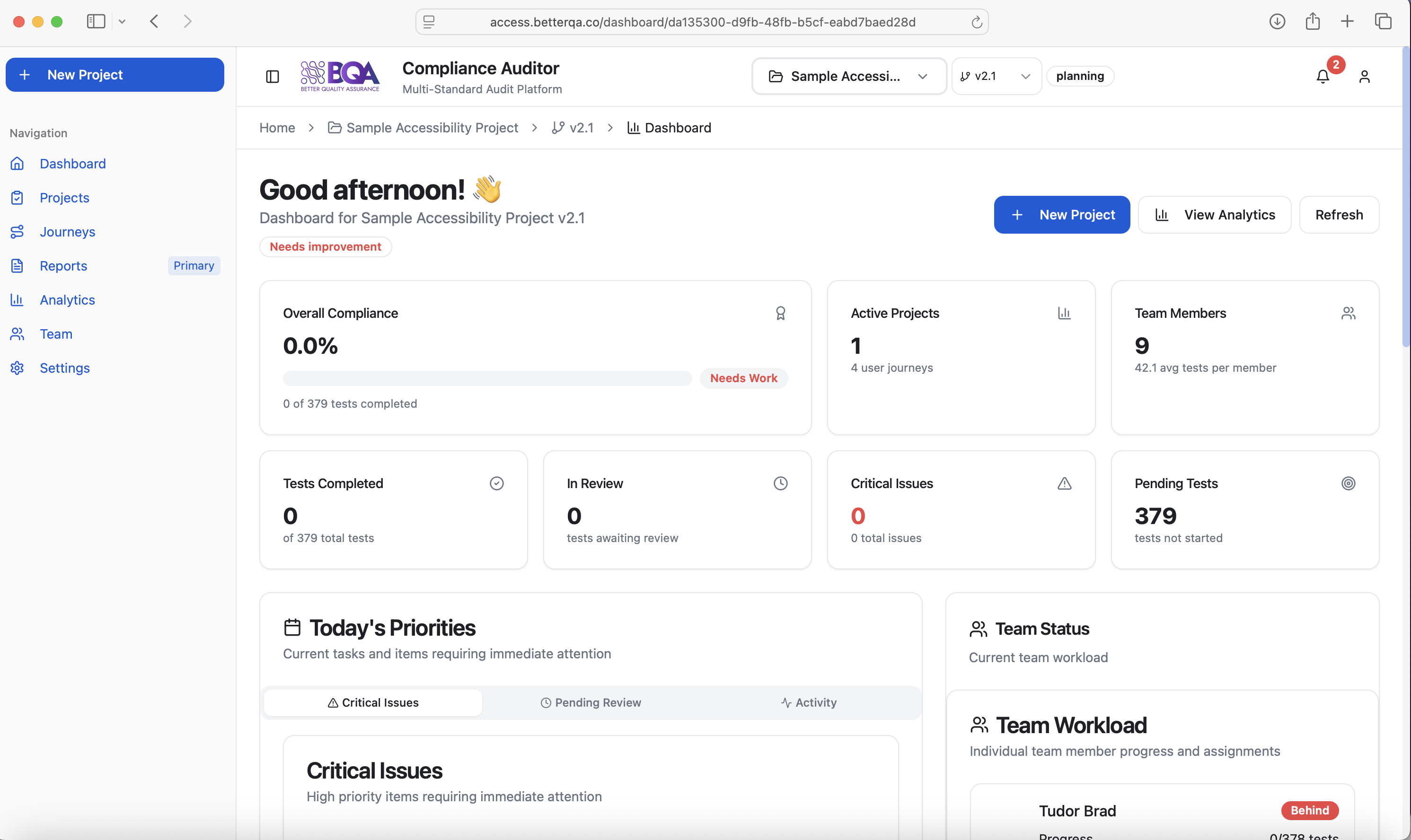The width and height of the screenshot is (1411, 840).
Task: Switch to the Pending Review tab
Action: [591, 702]
